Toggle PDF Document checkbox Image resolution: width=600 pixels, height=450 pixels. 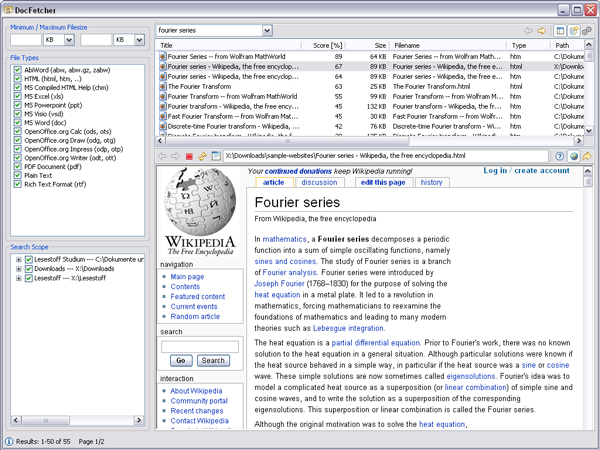click(x=17, y=167)
